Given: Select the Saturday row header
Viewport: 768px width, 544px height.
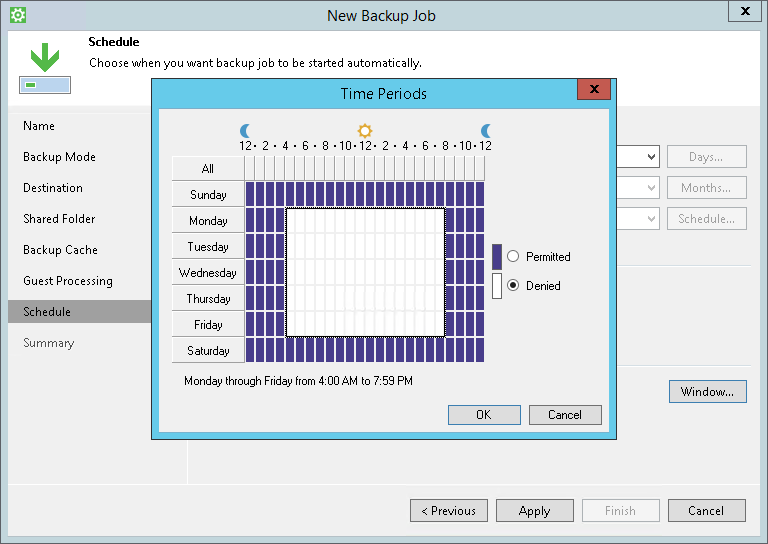Looking at the screenshot, I should point(208,351).
